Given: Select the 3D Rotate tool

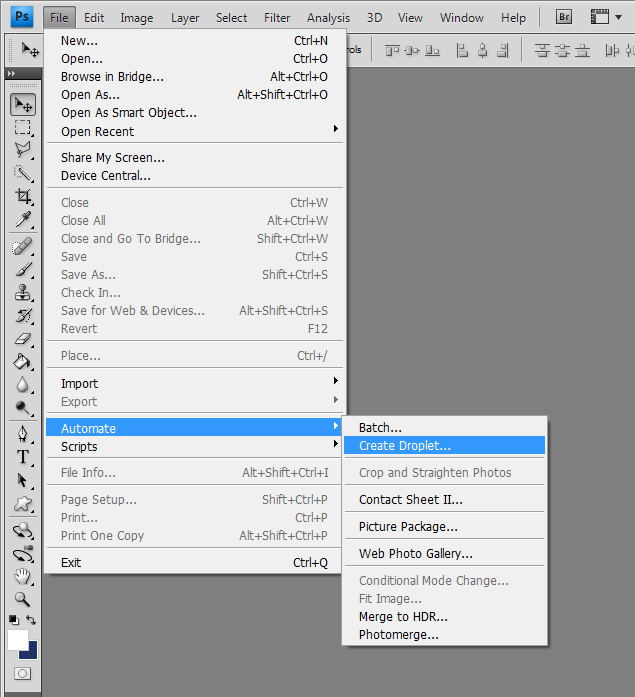Looking at the screenshot, I should coord(23,530).
